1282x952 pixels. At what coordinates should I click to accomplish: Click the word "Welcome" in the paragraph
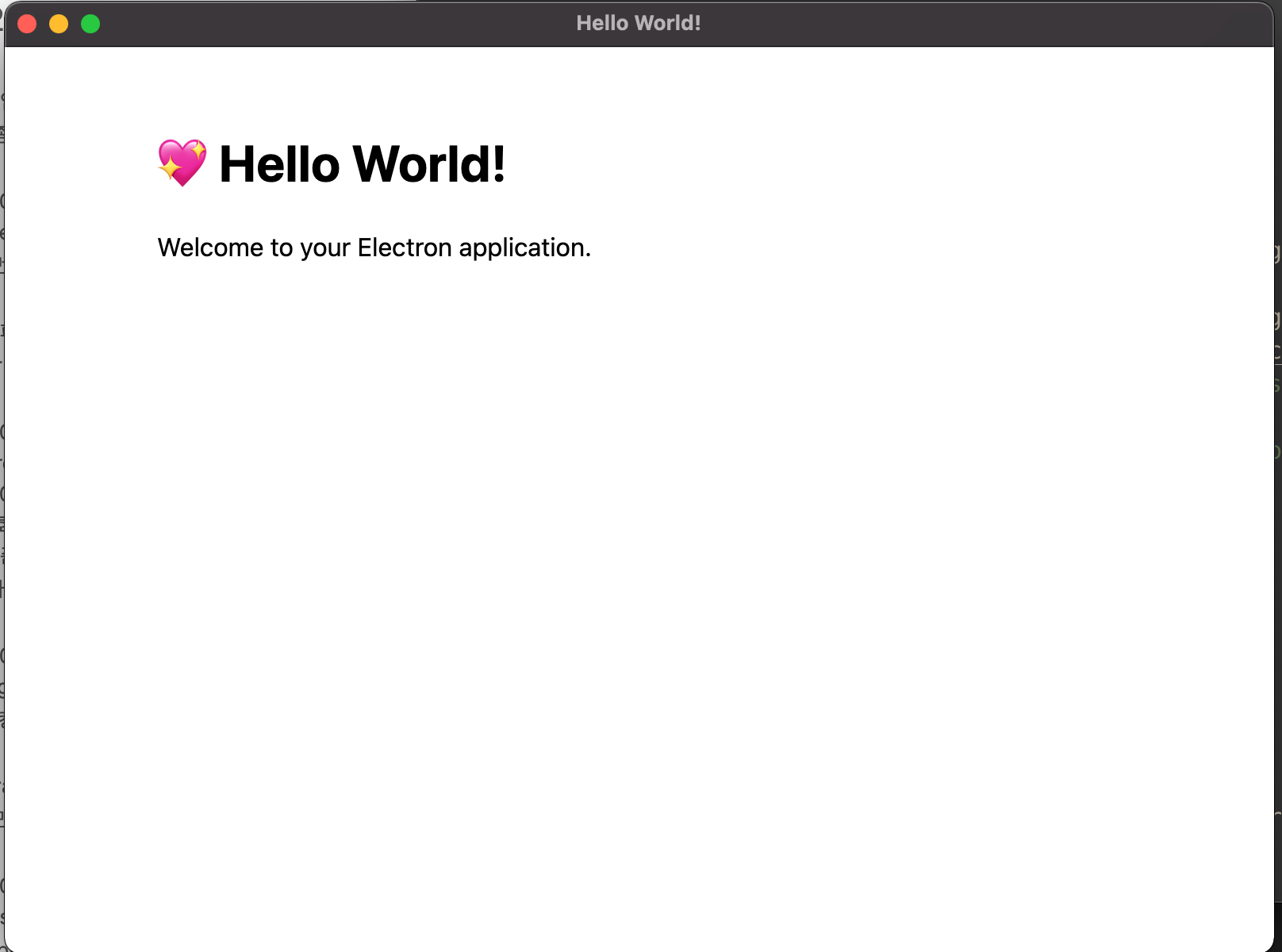point(210,248)
